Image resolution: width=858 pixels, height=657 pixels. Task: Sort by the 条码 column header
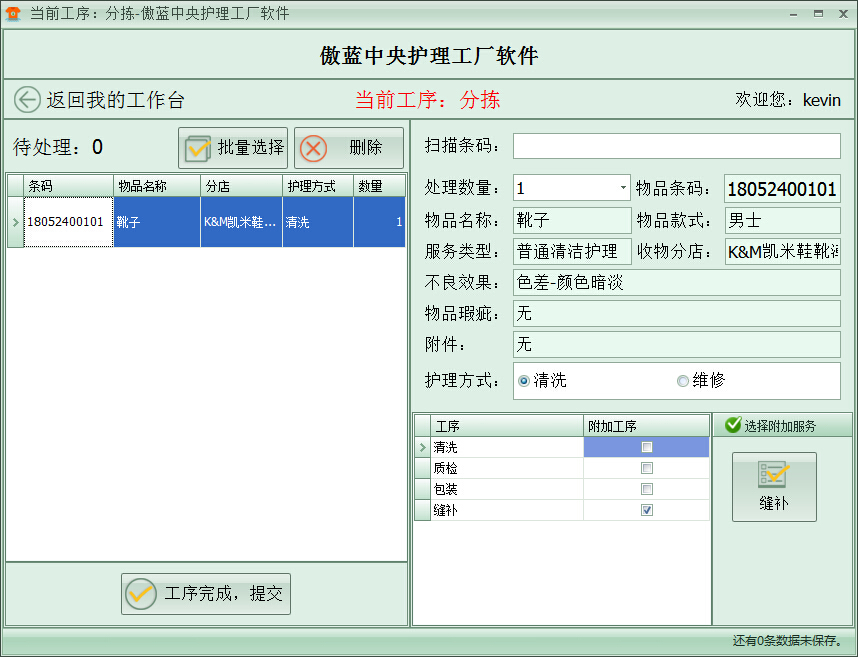tap(67, 186)
